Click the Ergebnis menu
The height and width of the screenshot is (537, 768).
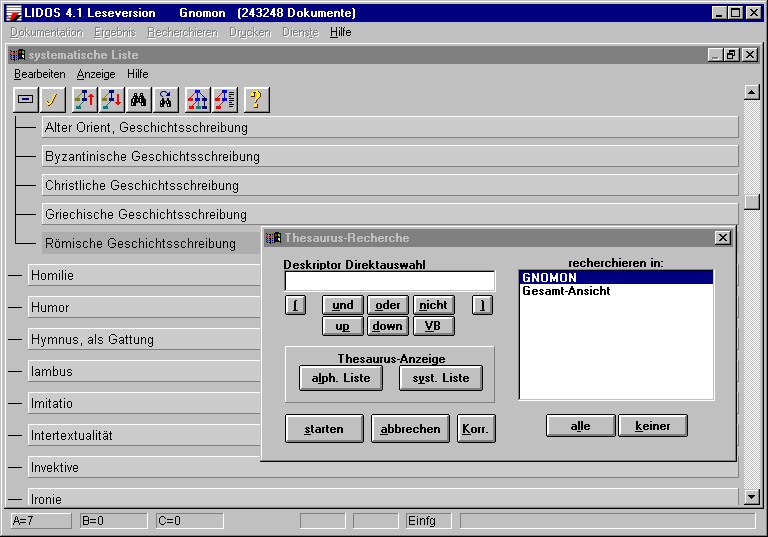coord(115,32)
